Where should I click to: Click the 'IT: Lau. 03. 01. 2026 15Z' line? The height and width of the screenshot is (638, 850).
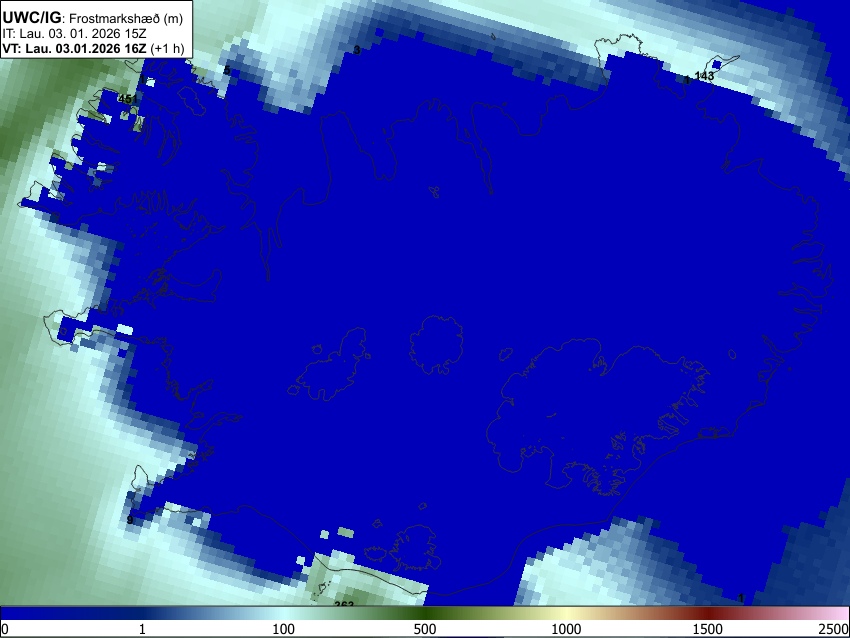(x=74, y=34)
